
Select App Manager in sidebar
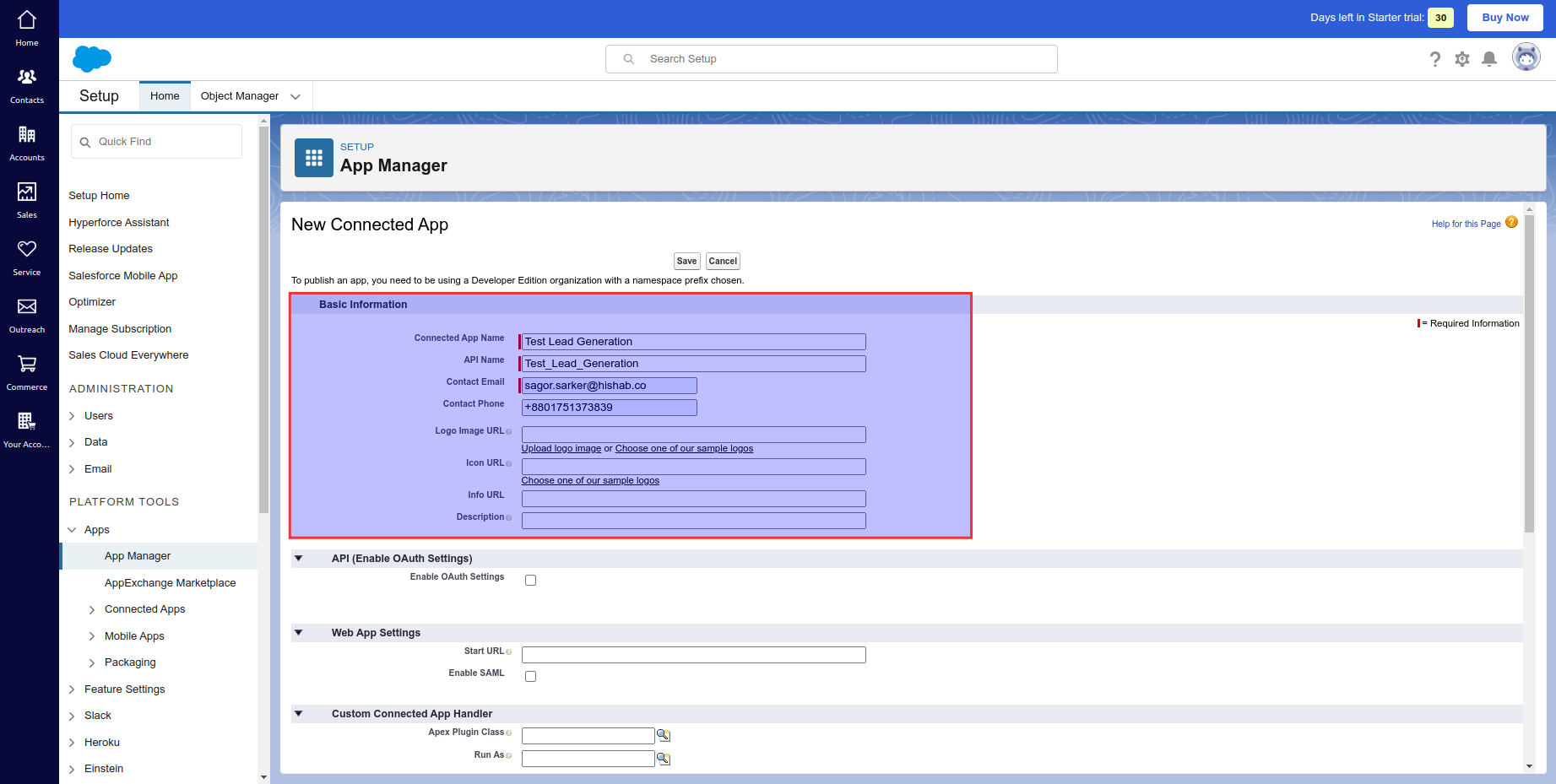(x=138, y=556)
